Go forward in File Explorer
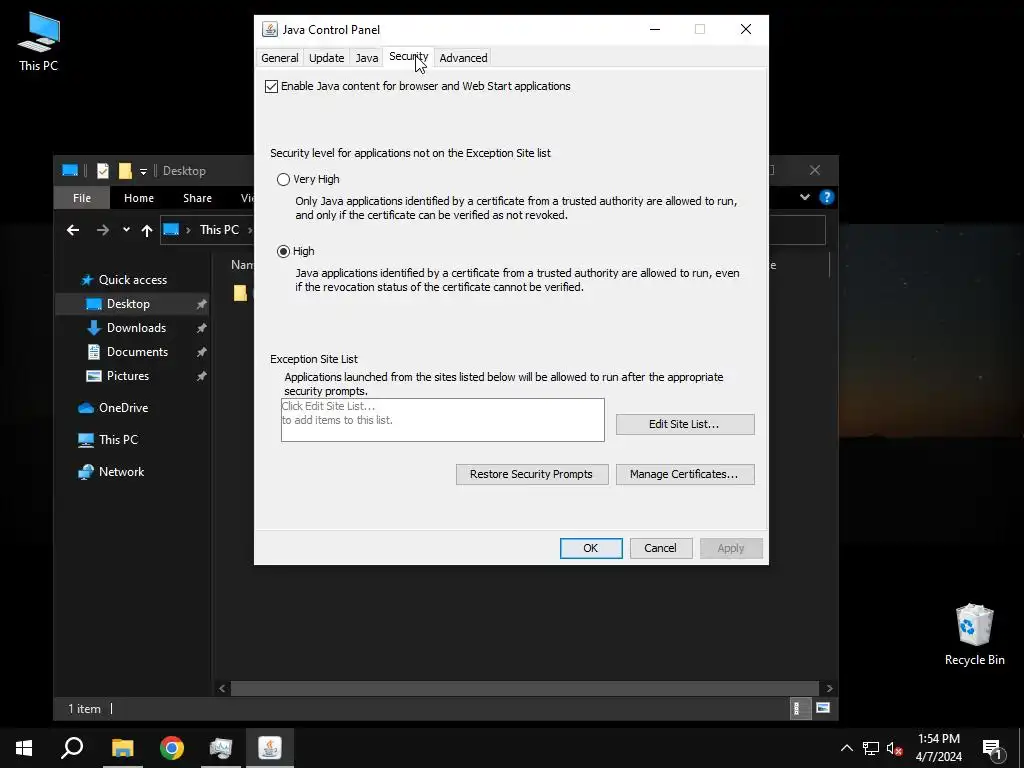 [103, 230]
